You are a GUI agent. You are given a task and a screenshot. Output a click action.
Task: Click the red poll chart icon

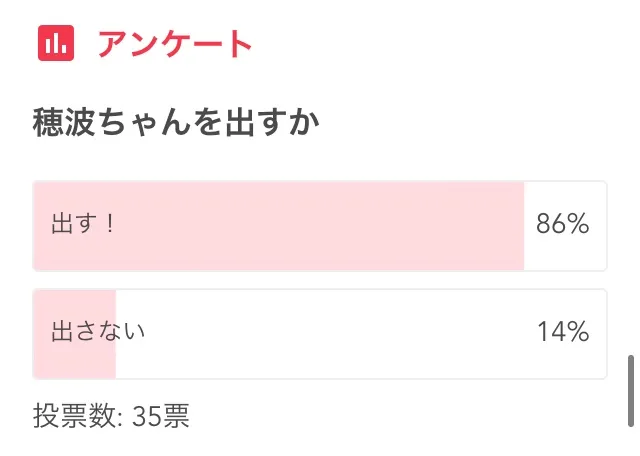[x=57, y=43]
